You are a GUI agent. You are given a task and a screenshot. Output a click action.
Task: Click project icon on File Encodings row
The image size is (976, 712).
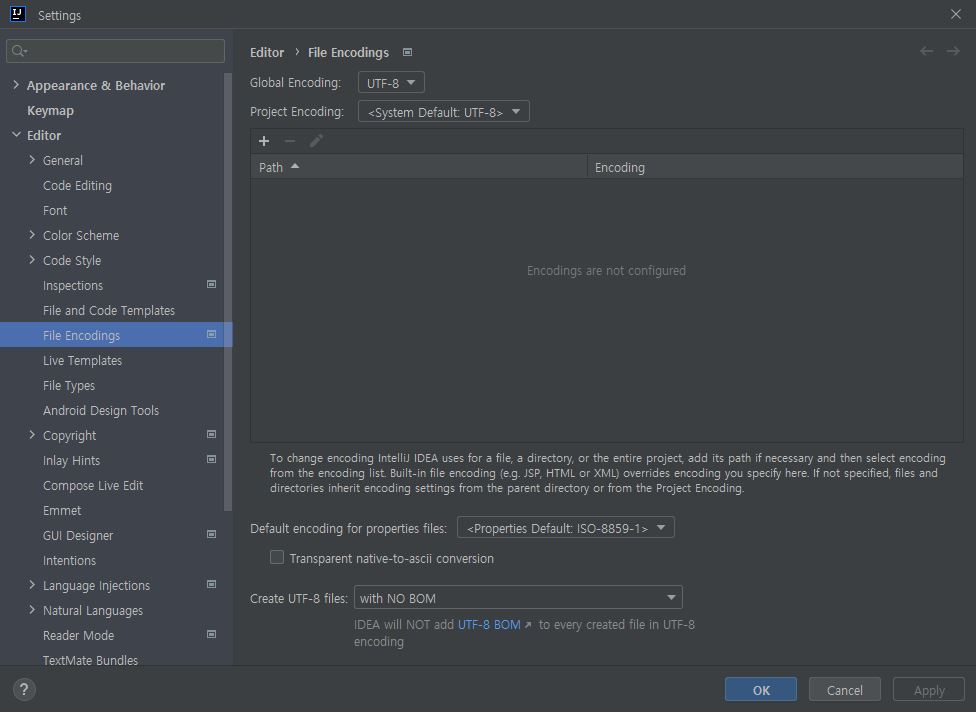coord(212,334)
